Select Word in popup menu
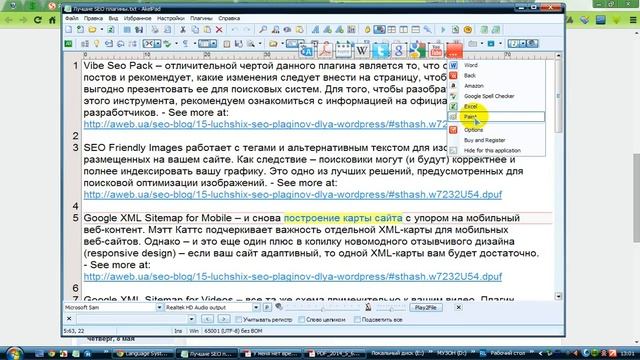This screenshot has width=640, height=360. (496, 65)
